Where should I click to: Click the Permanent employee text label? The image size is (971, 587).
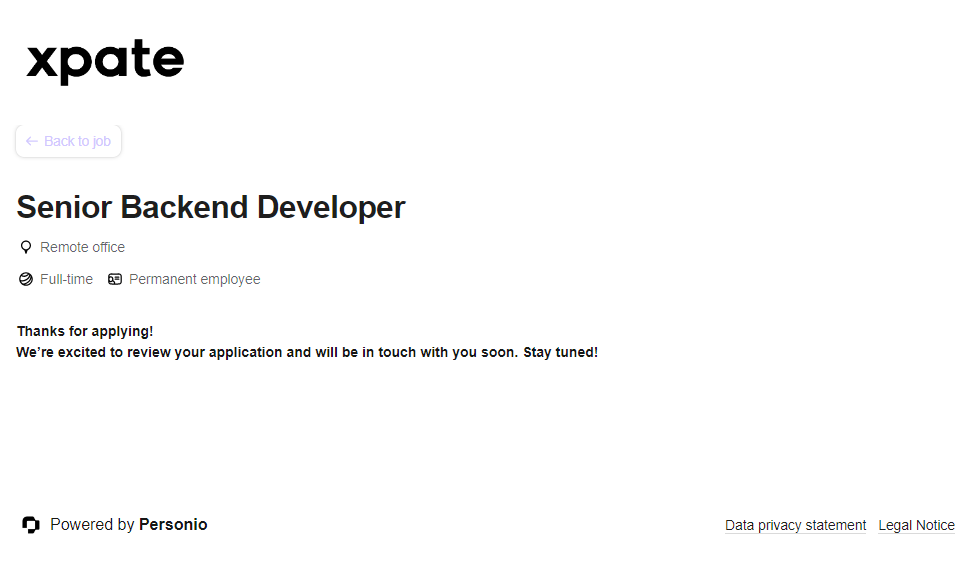pyautogui.click(x=194, y=279)
